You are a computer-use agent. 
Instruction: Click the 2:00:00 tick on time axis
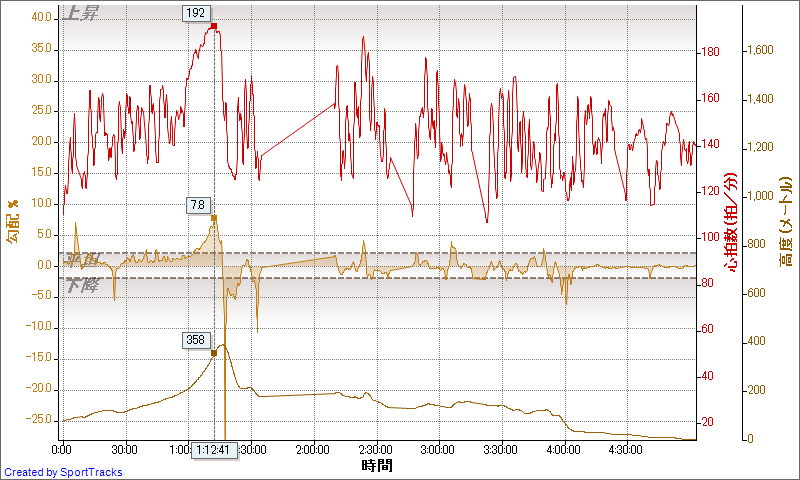313,449
